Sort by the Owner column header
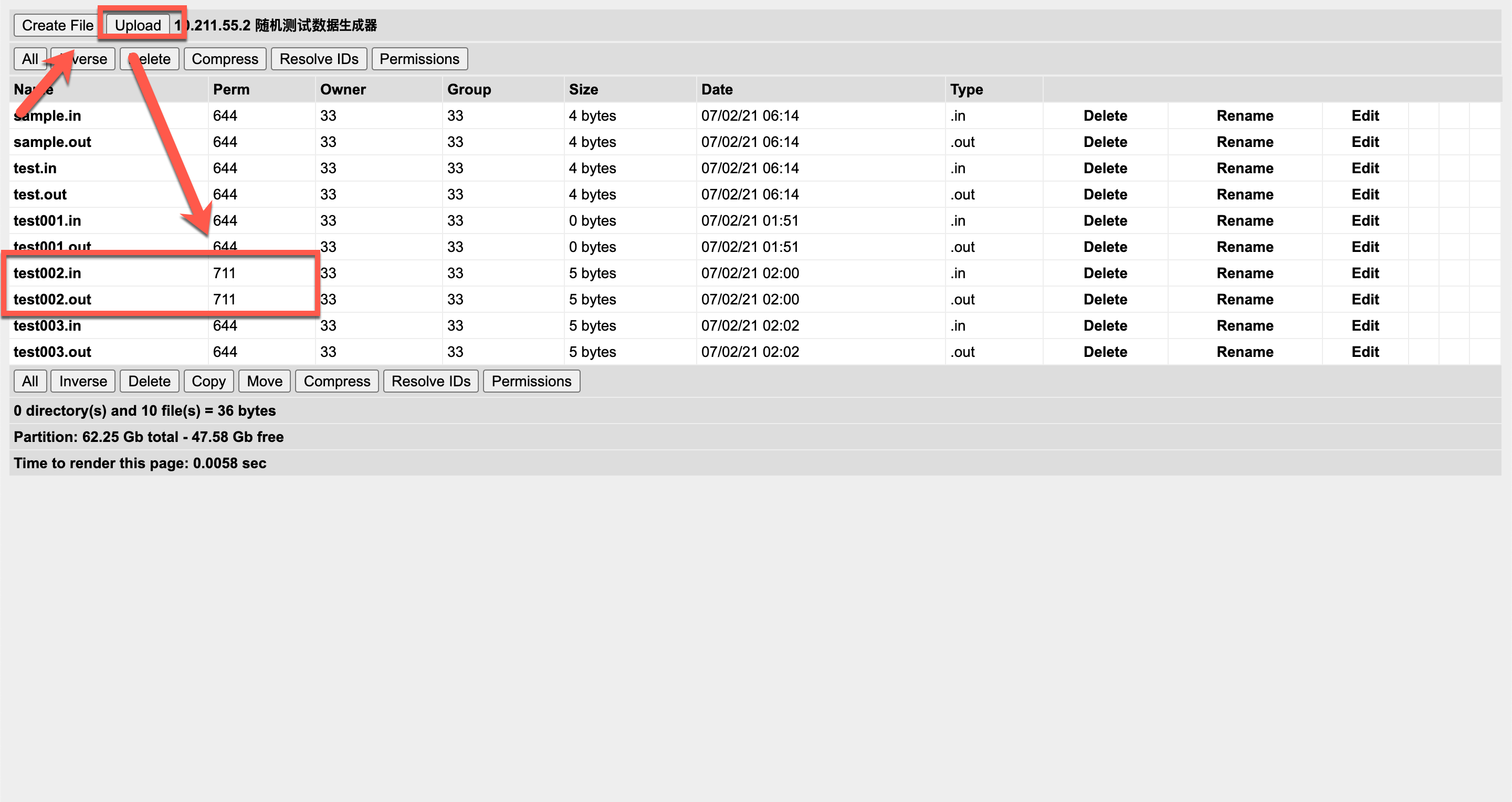1512x802 pixels. point(343,89)
